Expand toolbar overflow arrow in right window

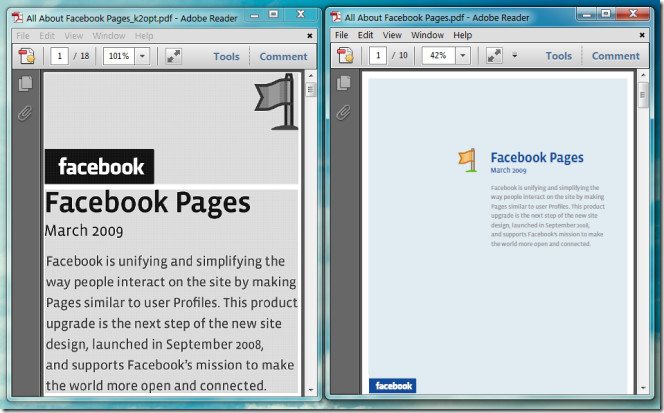[515, 55]
